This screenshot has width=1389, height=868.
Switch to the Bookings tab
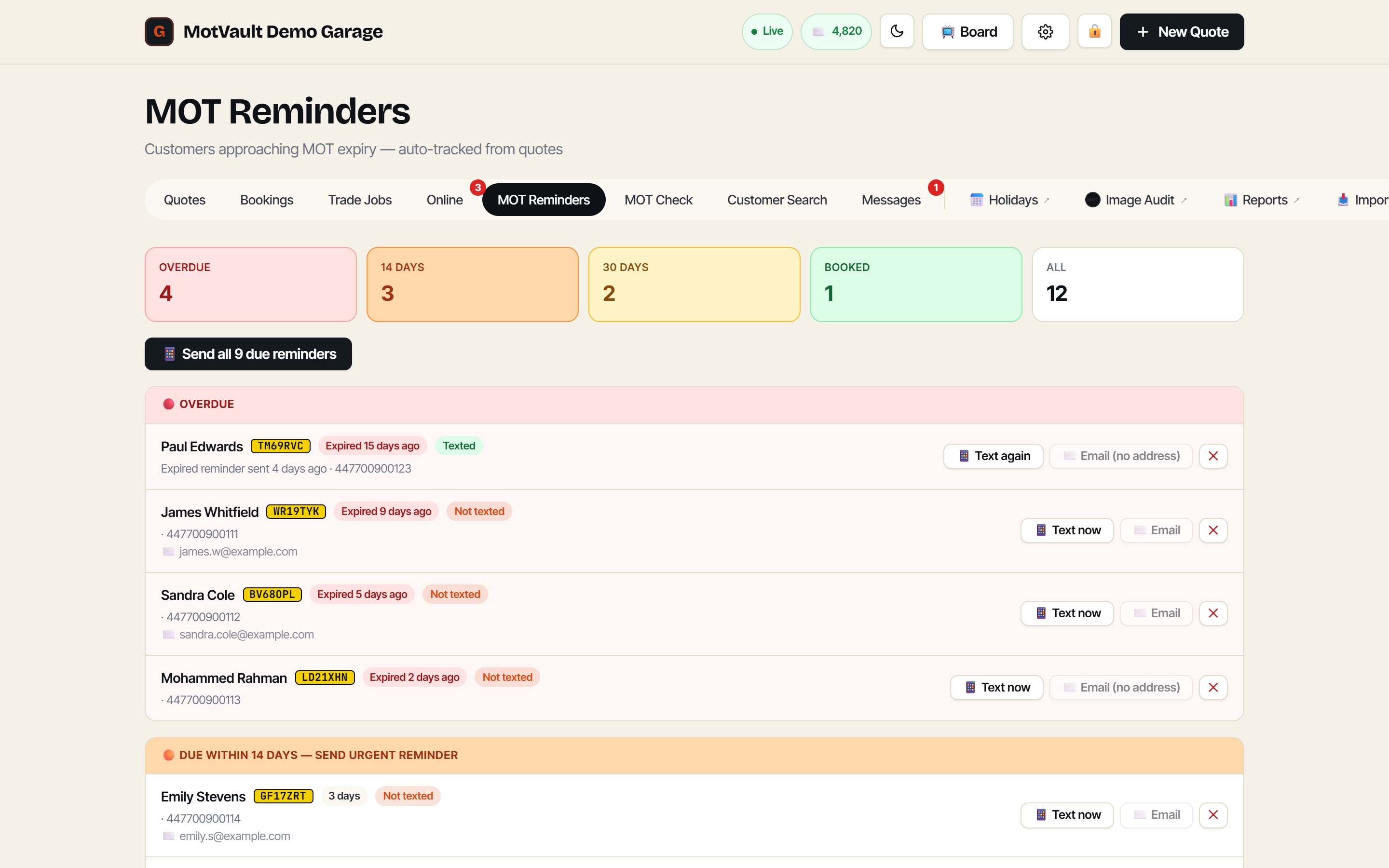pyautogui.click(x=266, y=200)
